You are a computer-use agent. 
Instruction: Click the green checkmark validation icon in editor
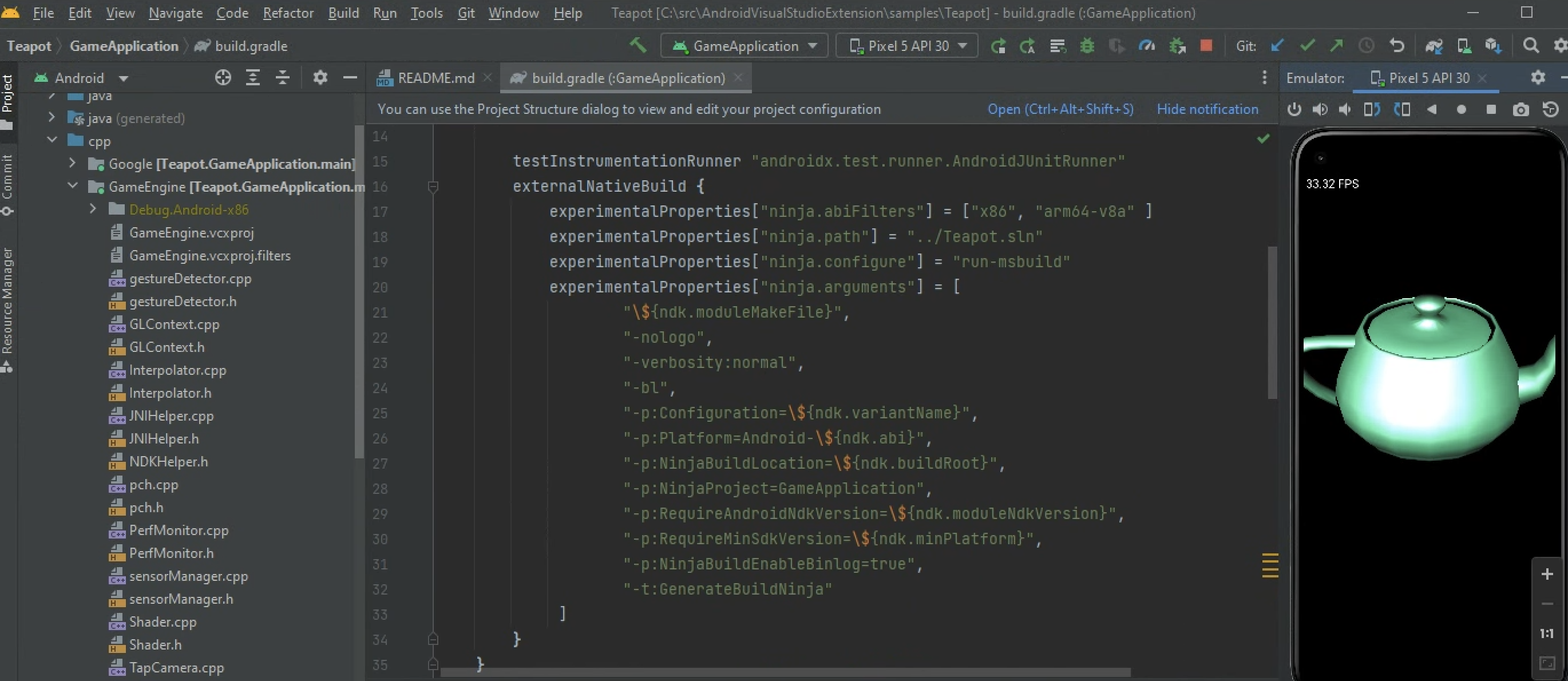coord(1263,138)
